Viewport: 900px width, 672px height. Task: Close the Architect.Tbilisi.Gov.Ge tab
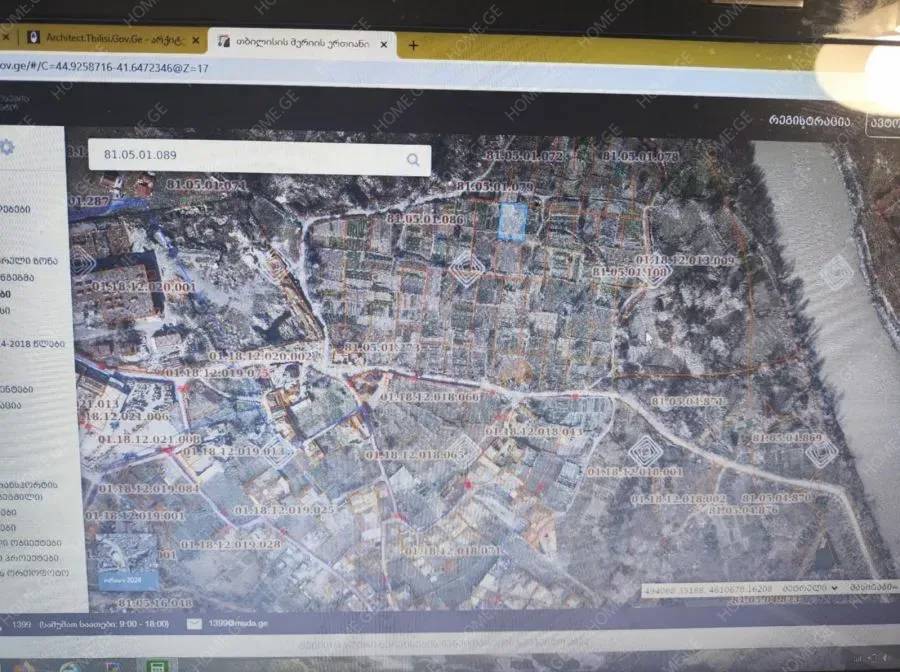196,41
